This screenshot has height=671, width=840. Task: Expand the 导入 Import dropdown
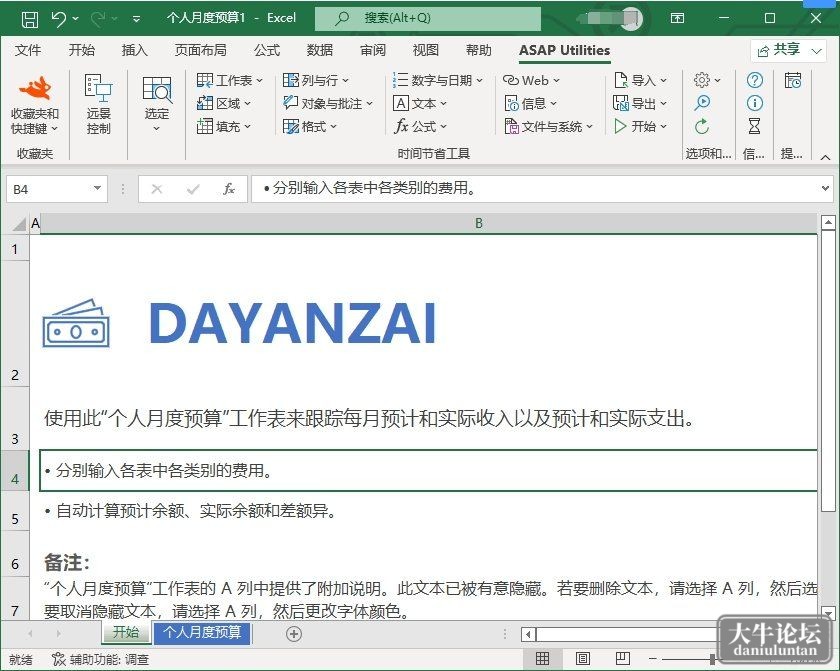[640, 80]
